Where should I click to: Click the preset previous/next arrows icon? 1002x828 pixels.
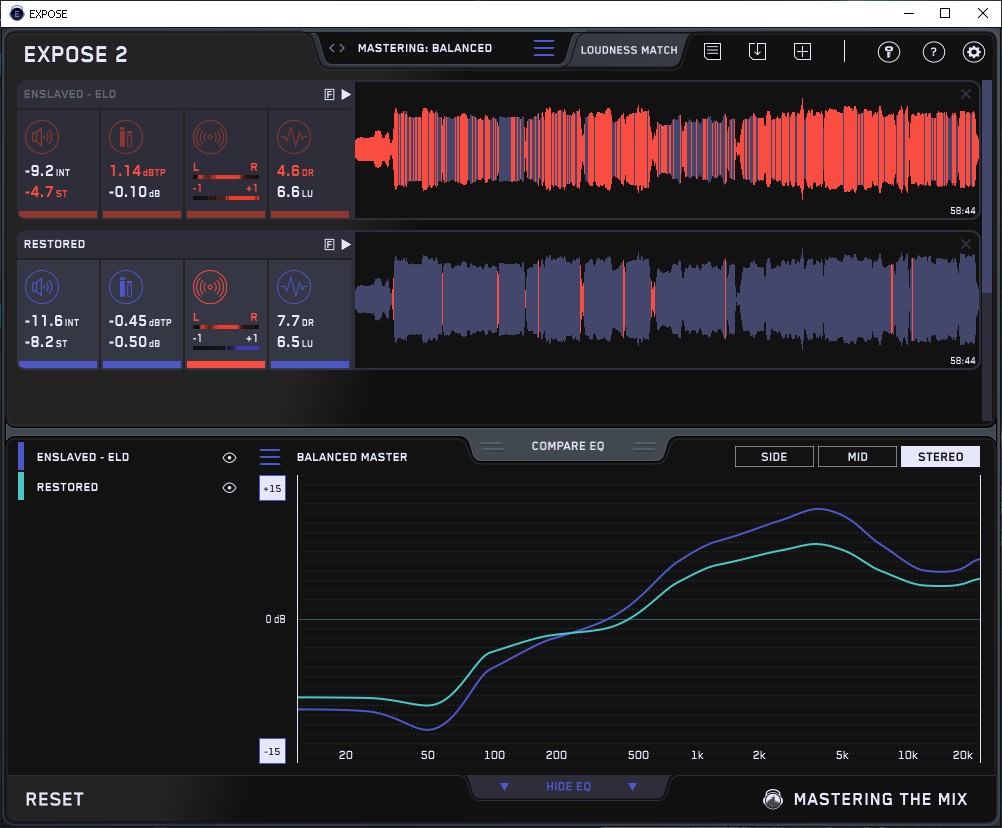(337, 48)
